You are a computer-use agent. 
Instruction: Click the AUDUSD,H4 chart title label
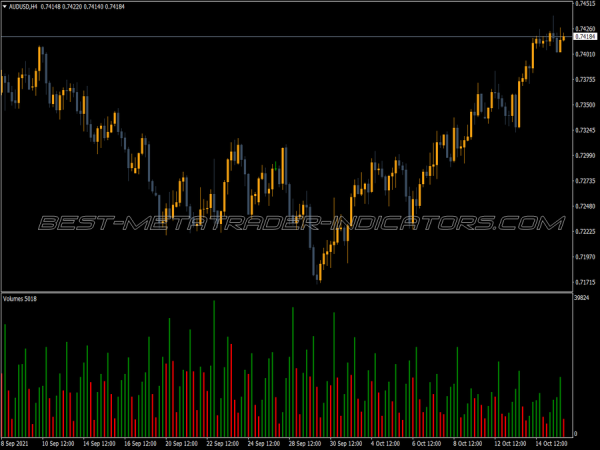pos(23,7)
